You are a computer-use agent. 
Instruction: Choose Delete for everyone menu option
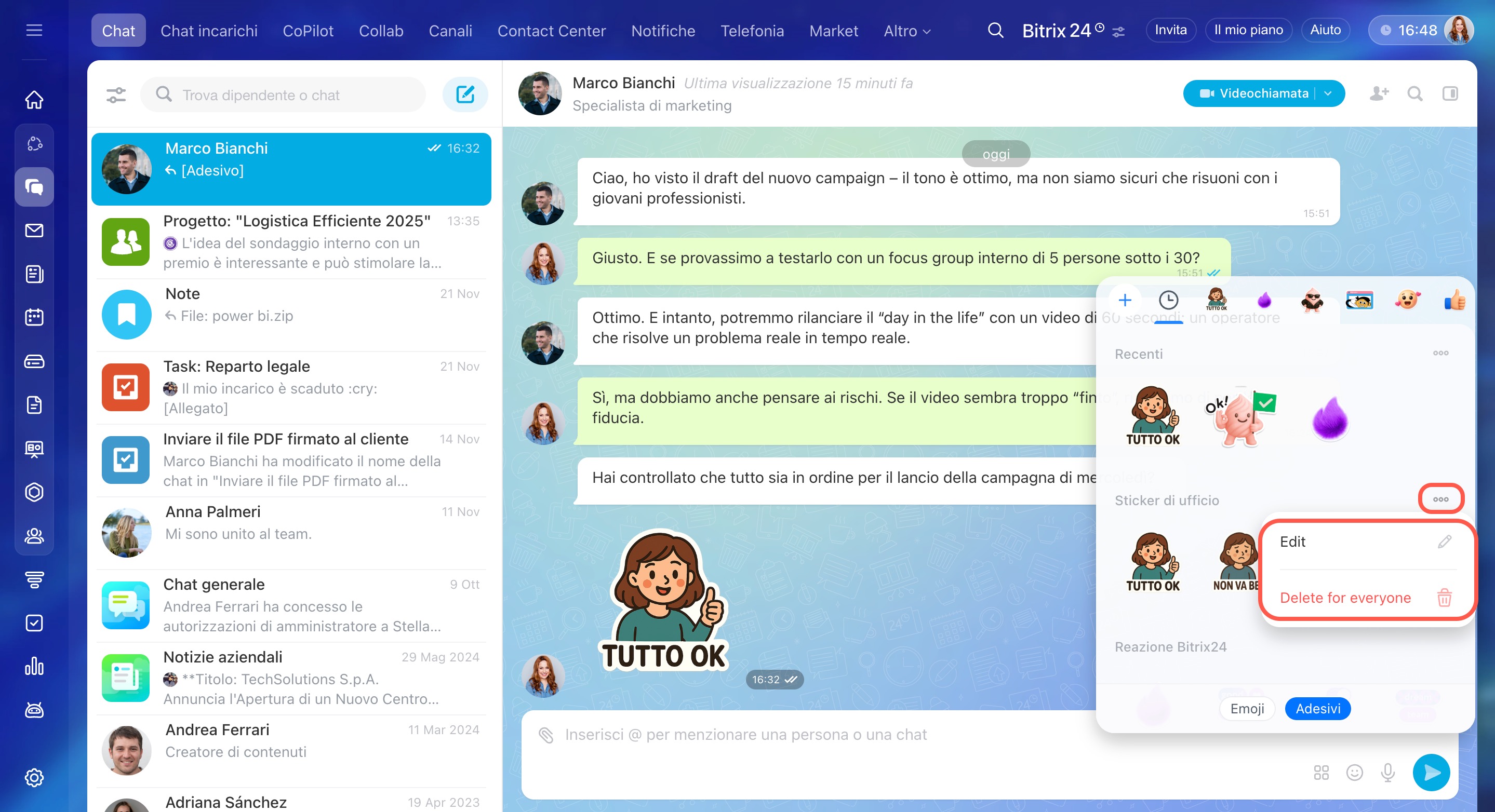pyautogui.click(x=1345, y=598)
